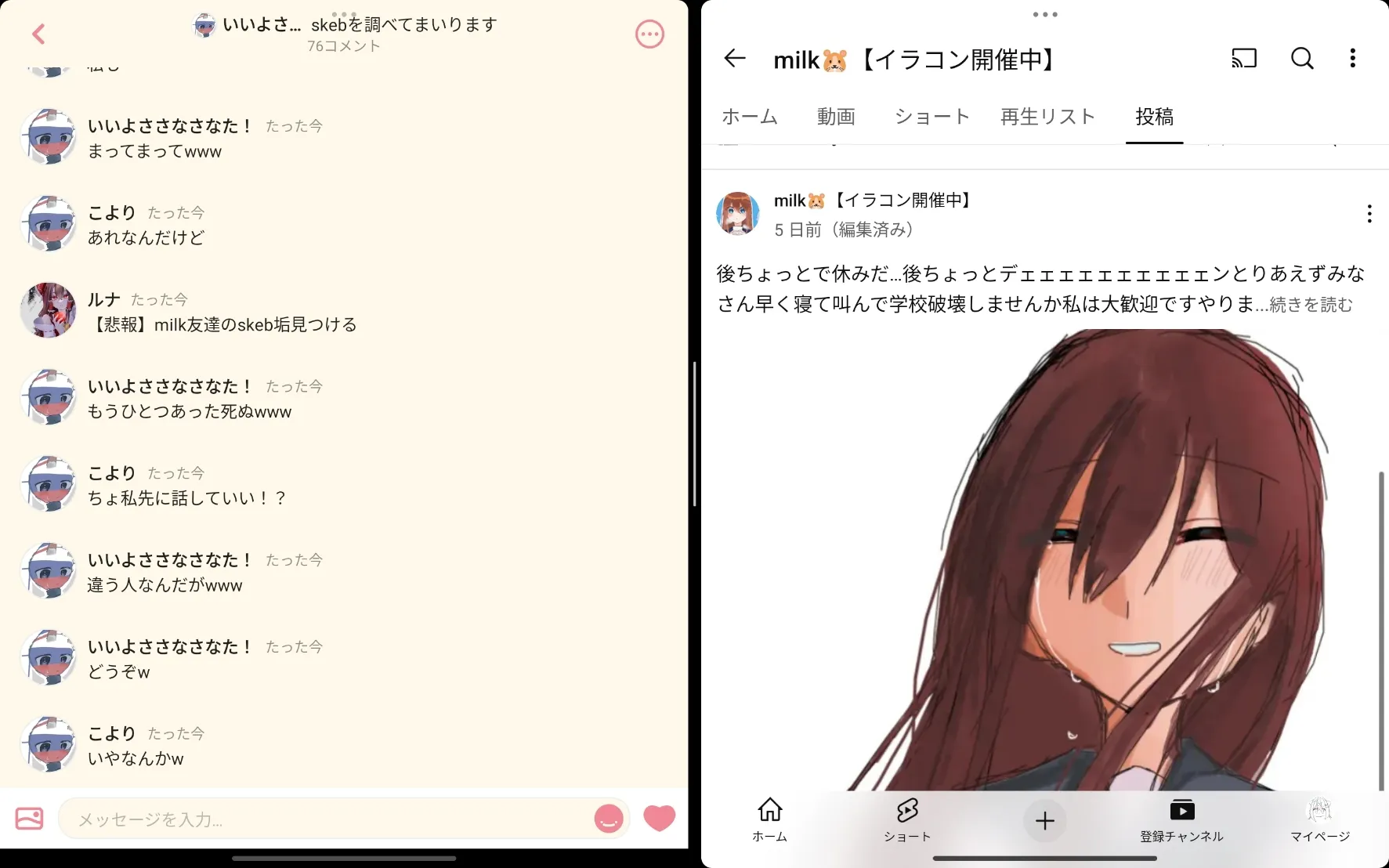Expand post text via 続きを読む
This screenshot has width=1389, height=868.
[1311, 304]
